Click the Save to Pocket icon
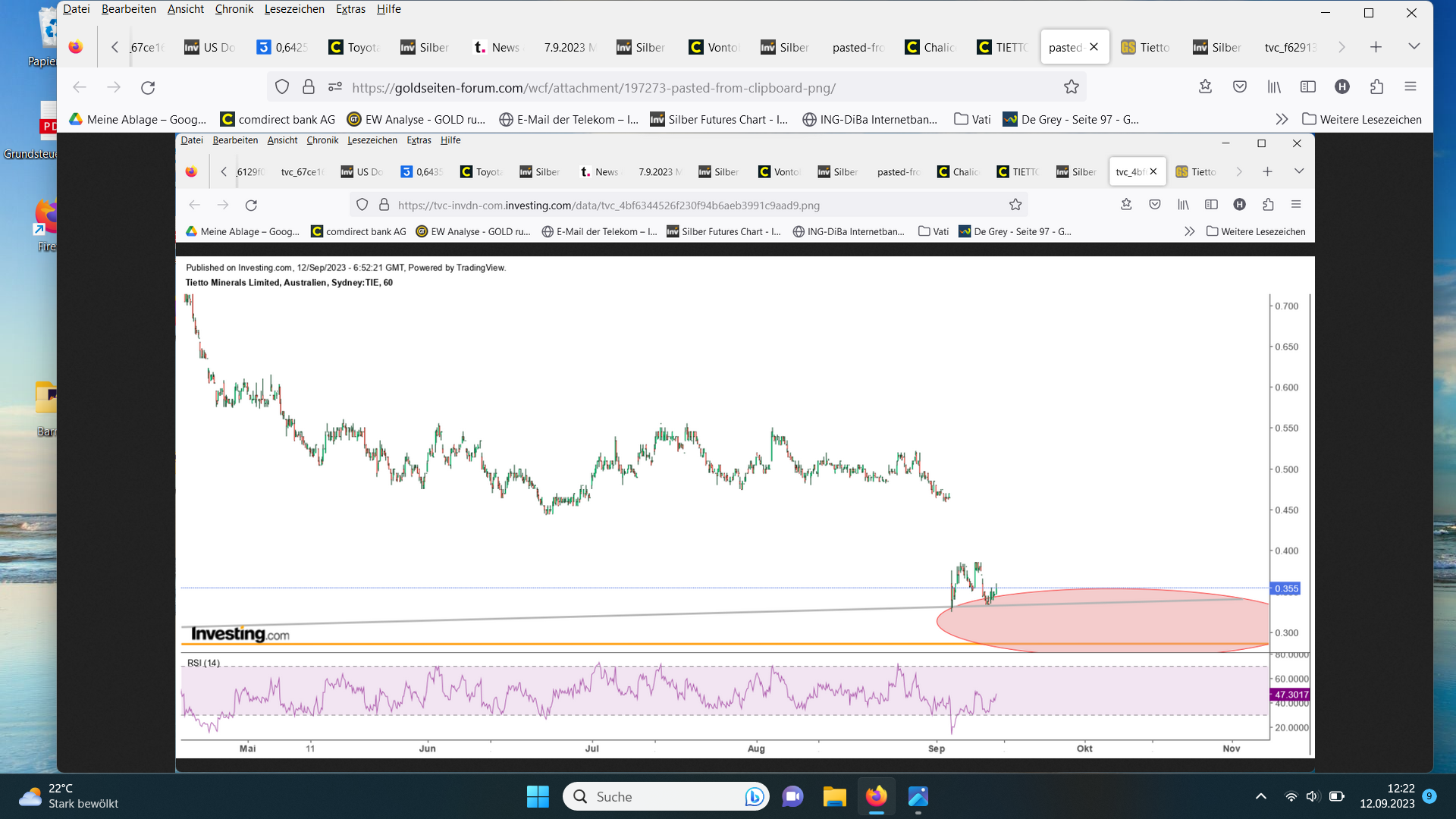Viewport: 1456px width, 819px height. click(1240, 86)
